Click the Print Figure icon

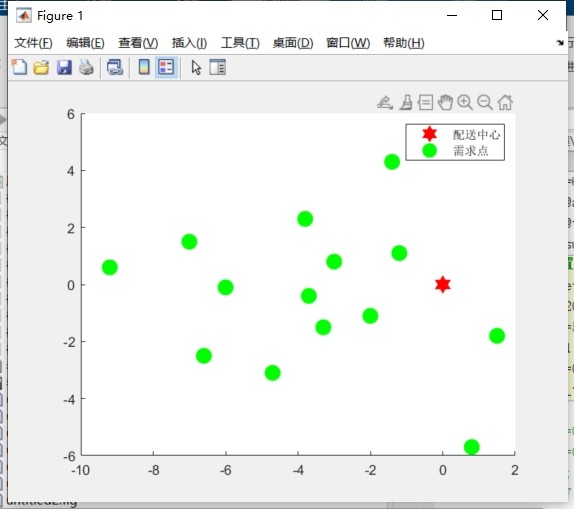(x=86, y=67)
